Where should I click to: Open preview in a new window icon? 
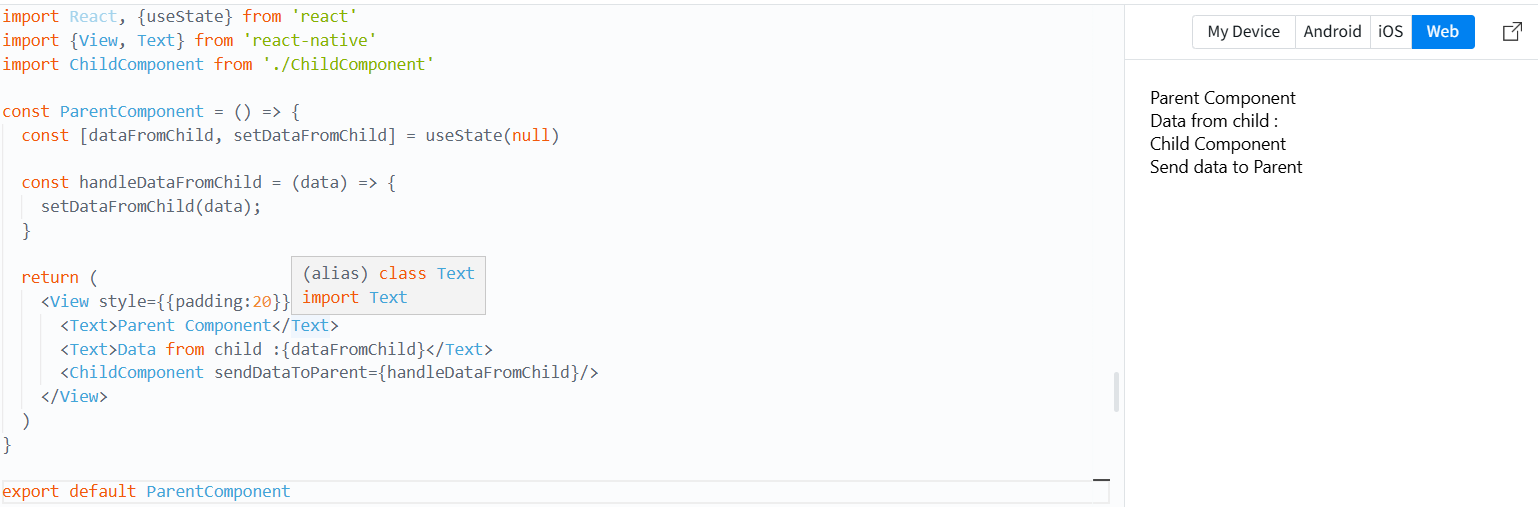pyautogui.click(x=1513, y=32)
